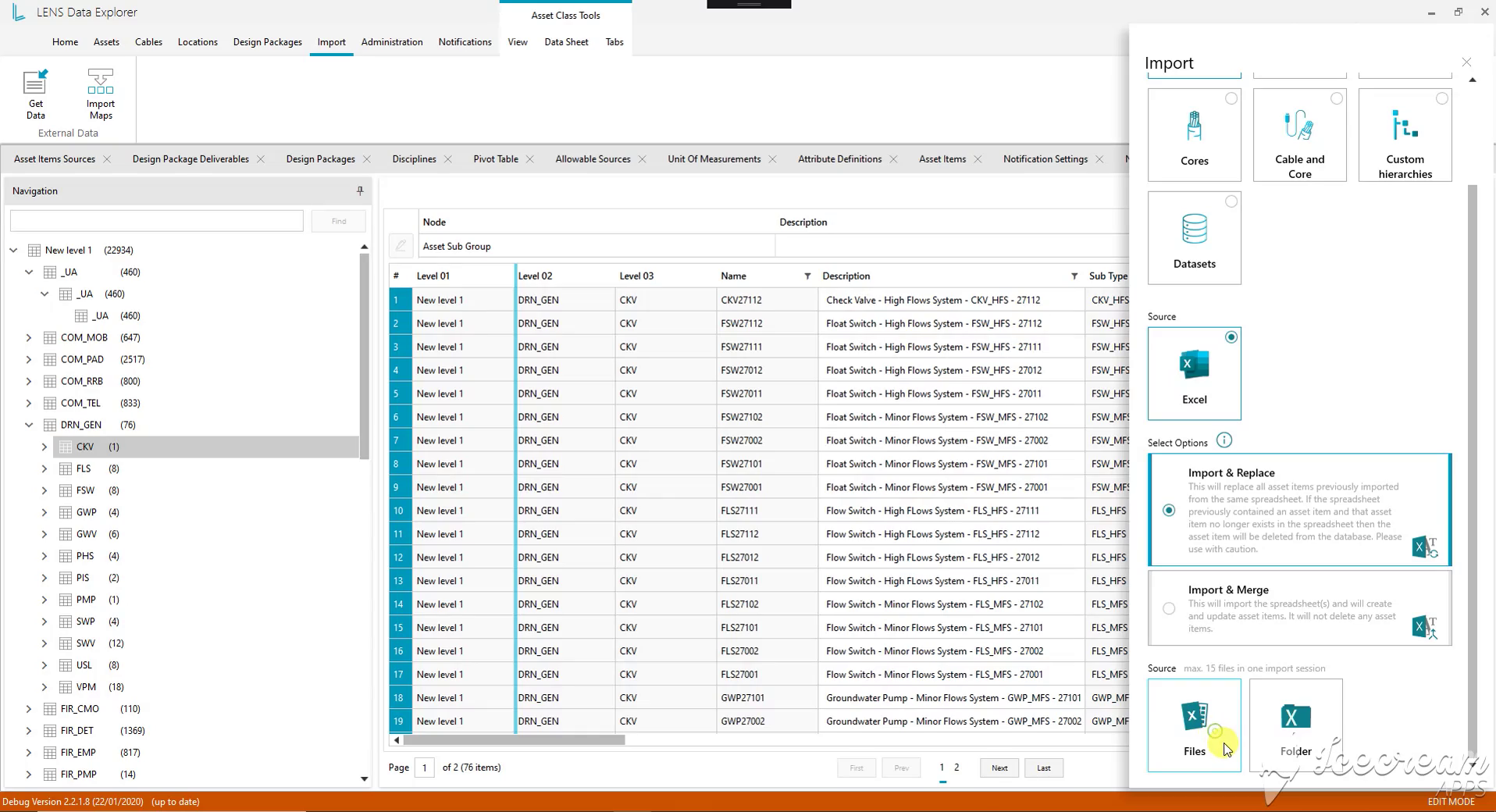Click the Navigation search input field

[157, 221]
